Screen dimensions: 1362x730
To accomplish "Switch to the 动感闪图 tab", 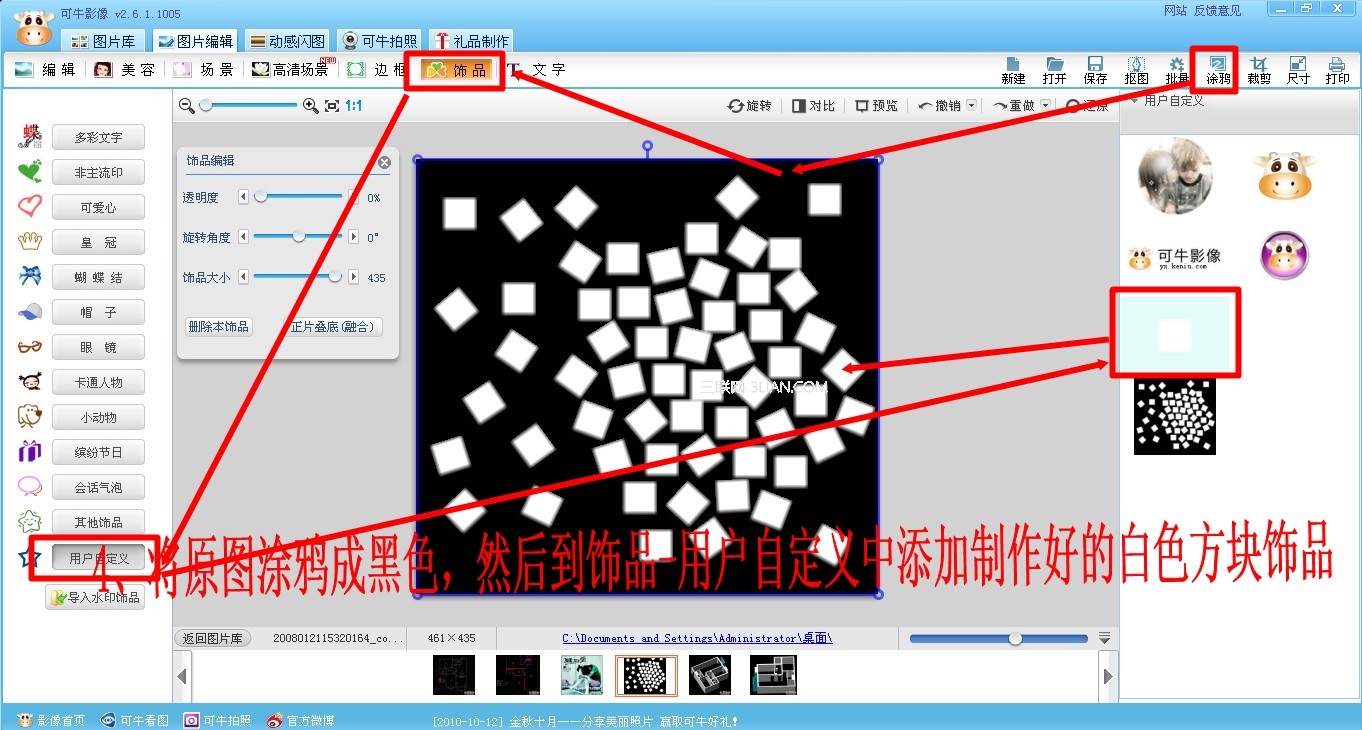I will (288, 41).
